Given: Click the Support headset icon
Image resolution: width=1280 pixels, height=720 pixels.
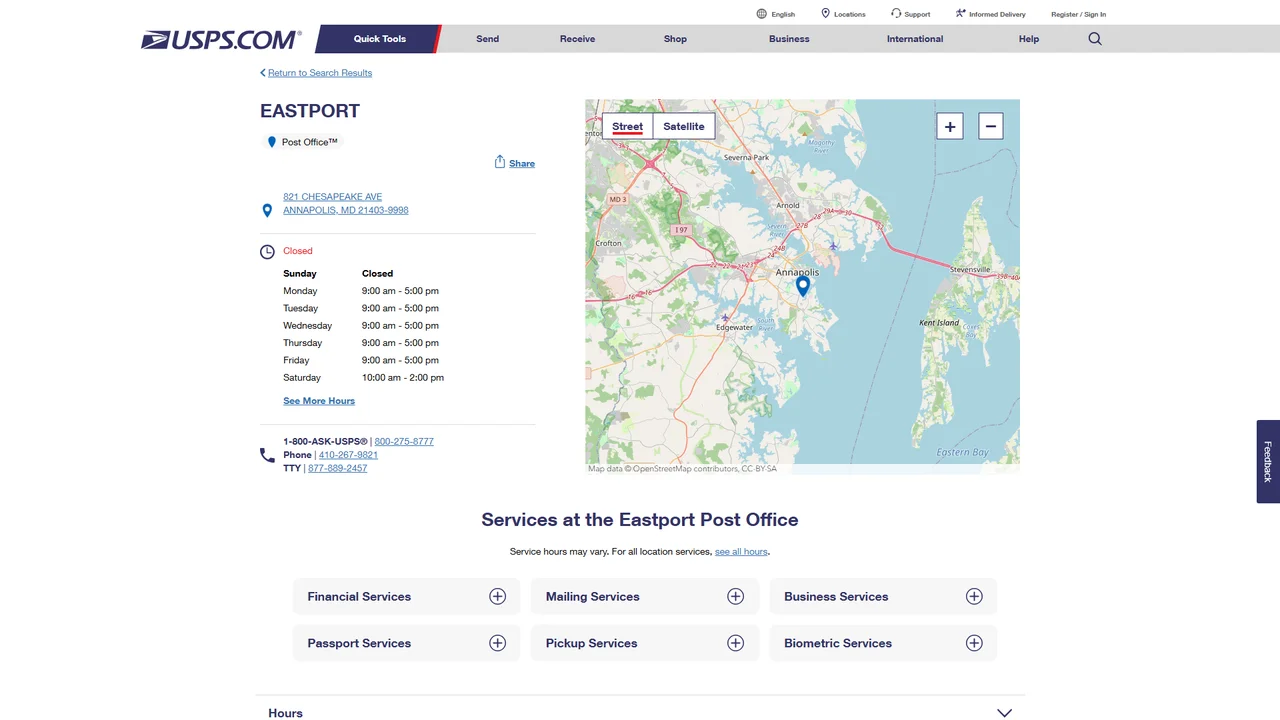Looking at the screenshot, I should click(x=896, y=14).
